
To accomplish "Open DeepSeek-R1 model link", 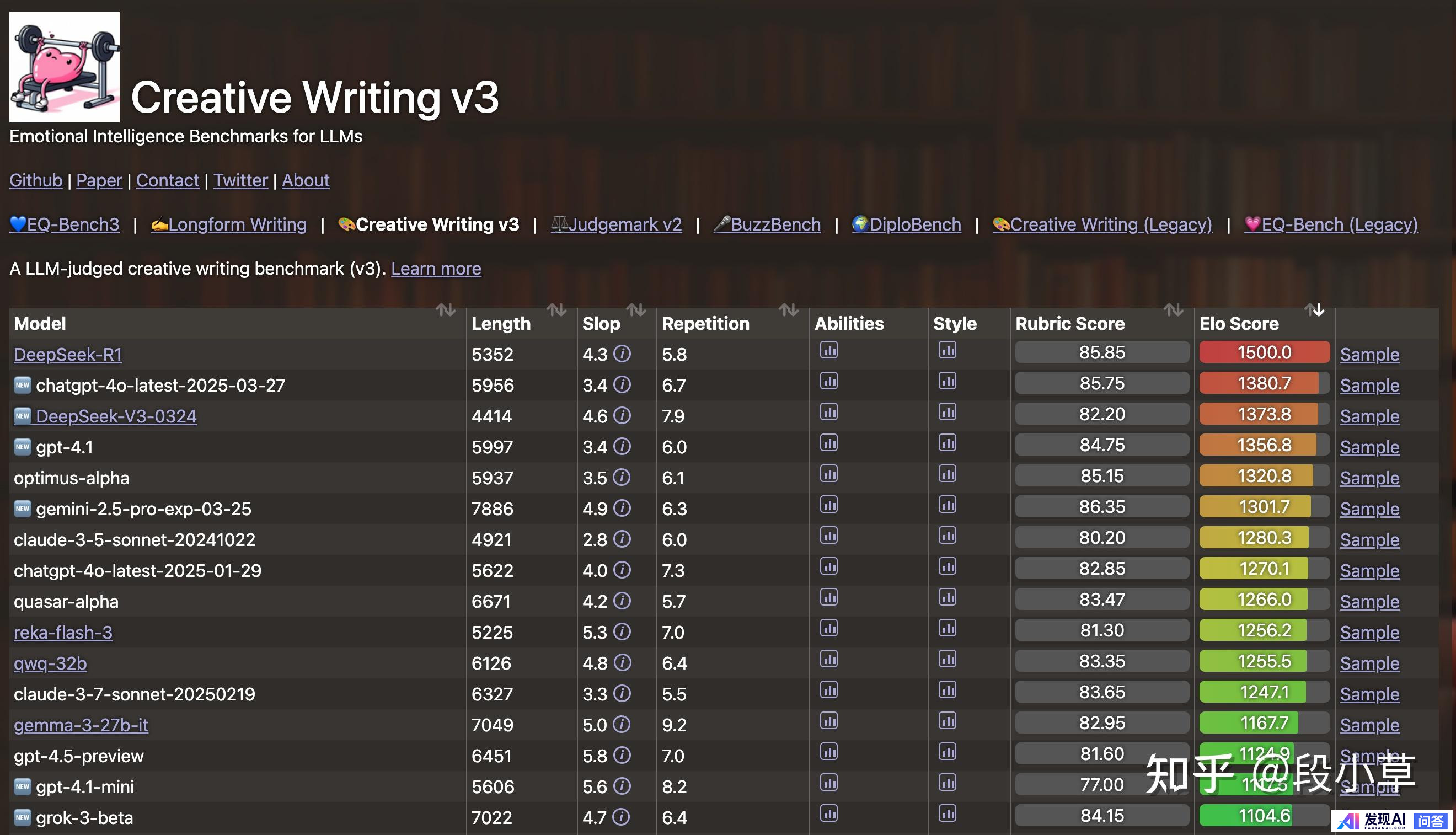I will click(x=68, y=355).
